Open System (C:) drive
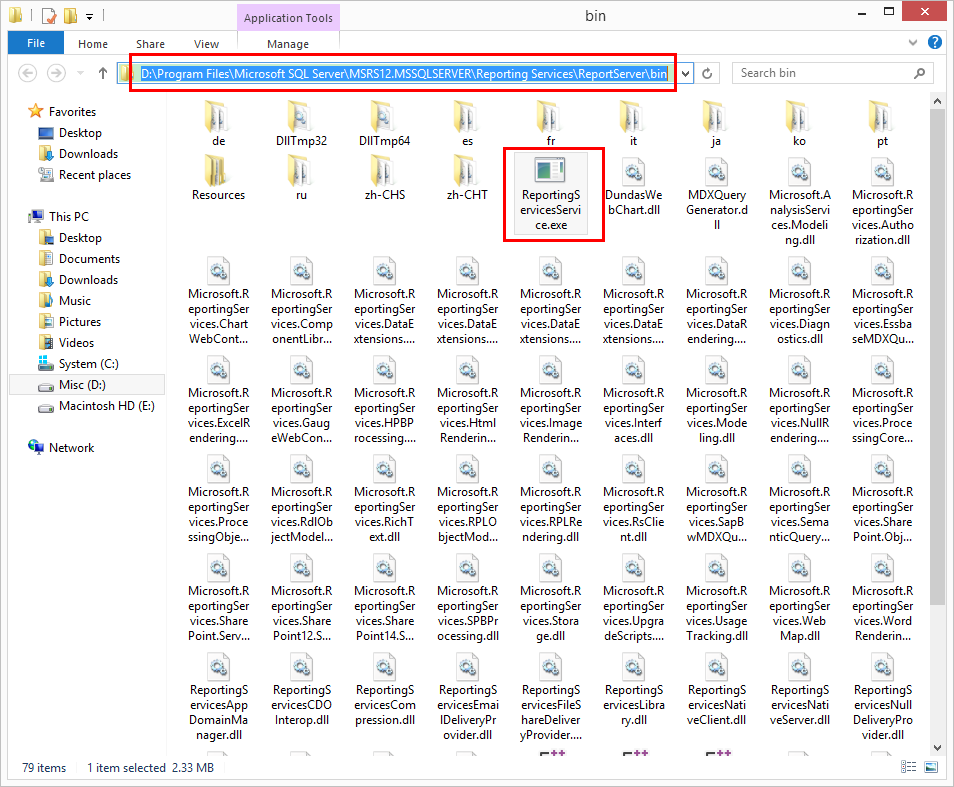 pyautogui.click(x=88, y=364)
